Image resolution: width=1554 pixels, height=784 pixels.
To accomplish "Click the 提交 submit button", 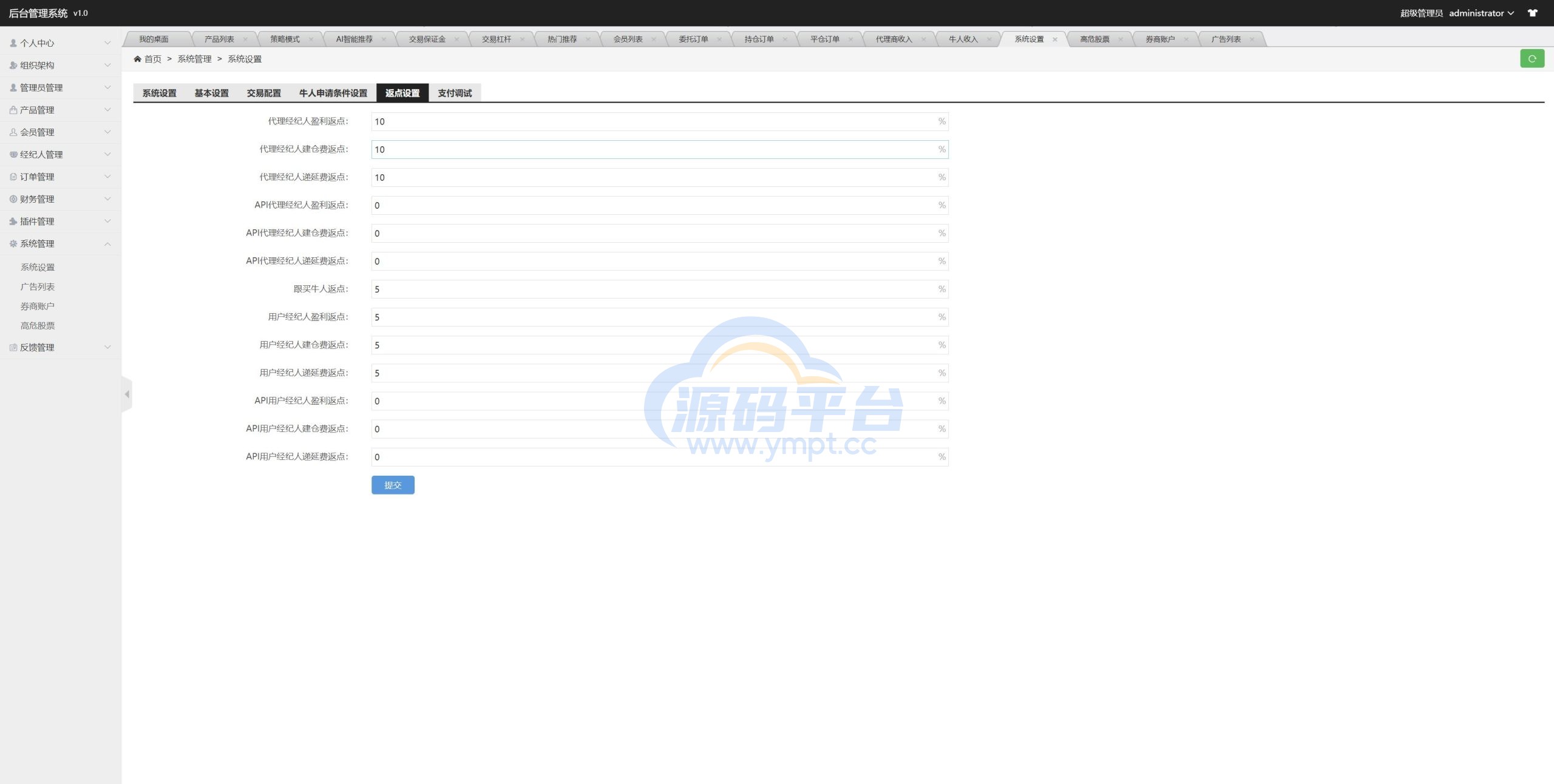I will tap(393, 485).
